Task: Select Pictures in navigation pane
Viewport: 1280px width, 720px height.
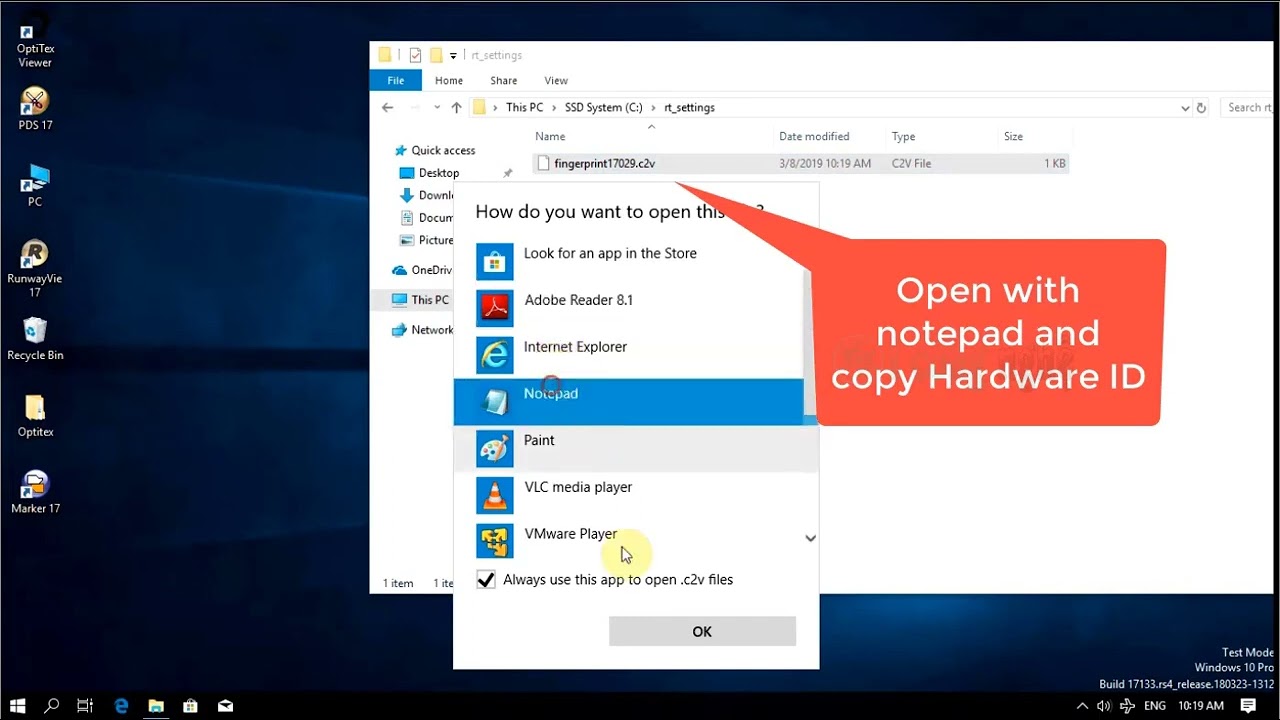Action: point(428,240)
